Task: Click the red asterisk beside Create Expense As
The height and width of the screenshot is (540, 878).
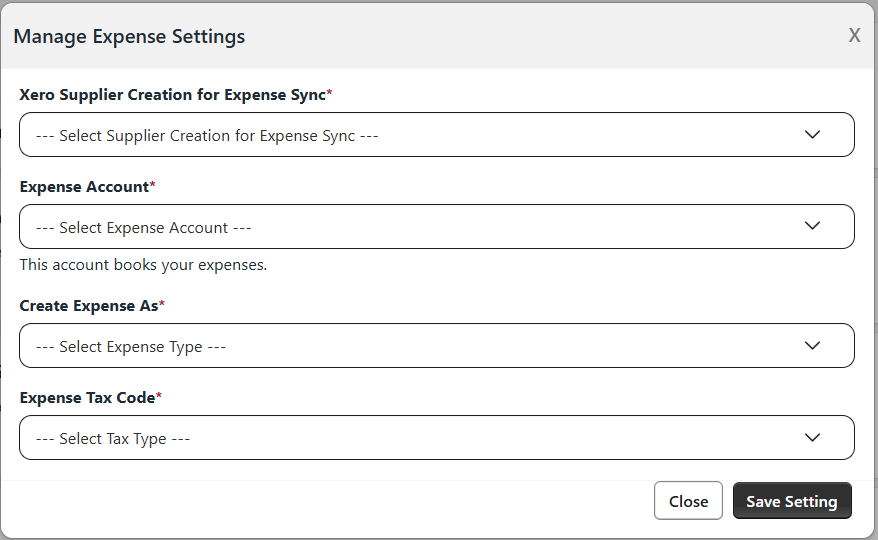Action: pos(162,304)
